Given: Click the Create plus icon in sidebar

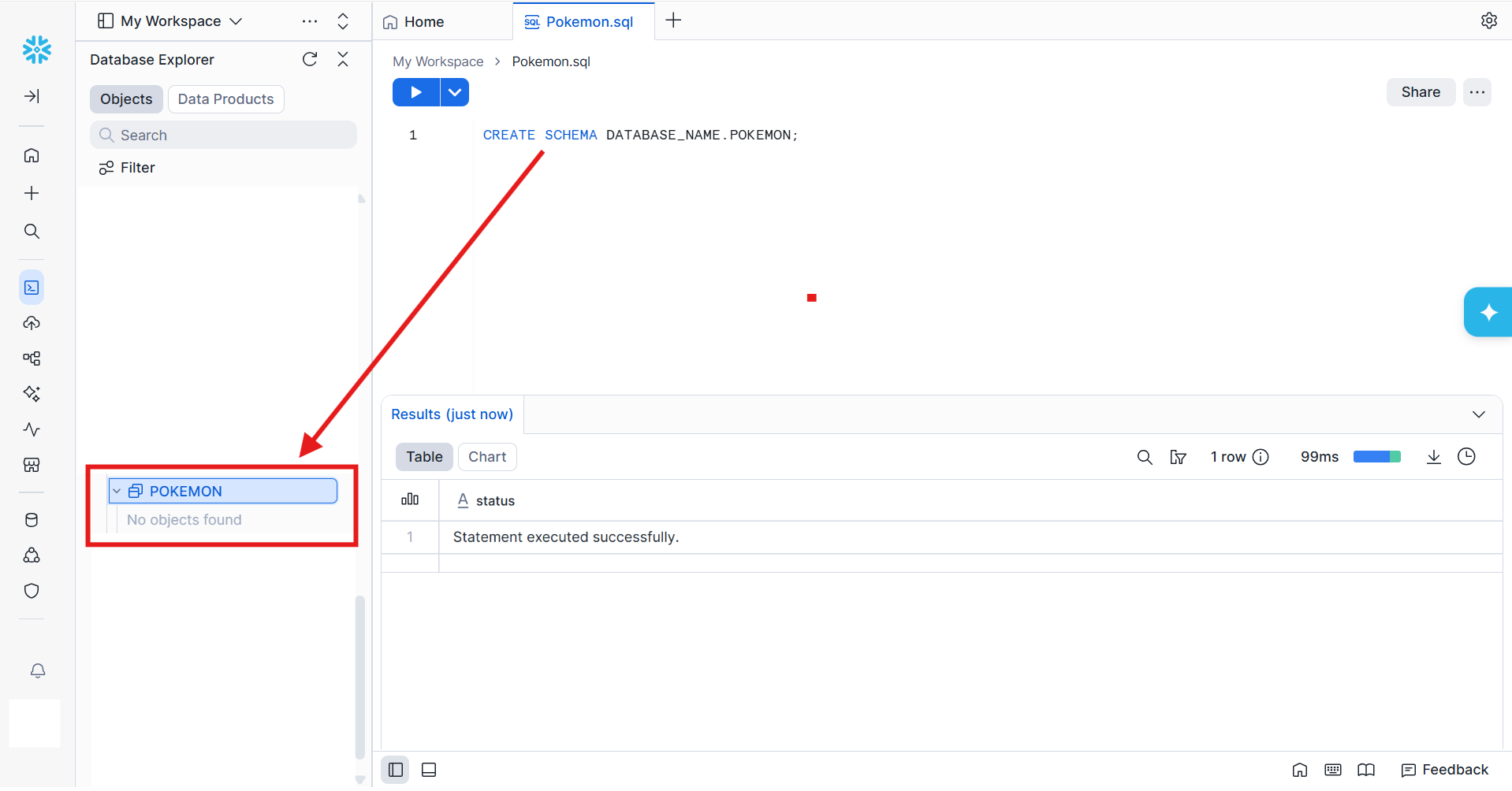Looking at the screenshot, I should click(32, 193).
